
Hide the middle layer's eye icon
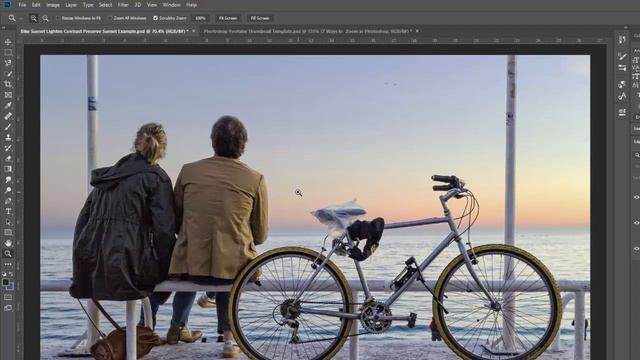pyautogui.click(x=636, y=223)
